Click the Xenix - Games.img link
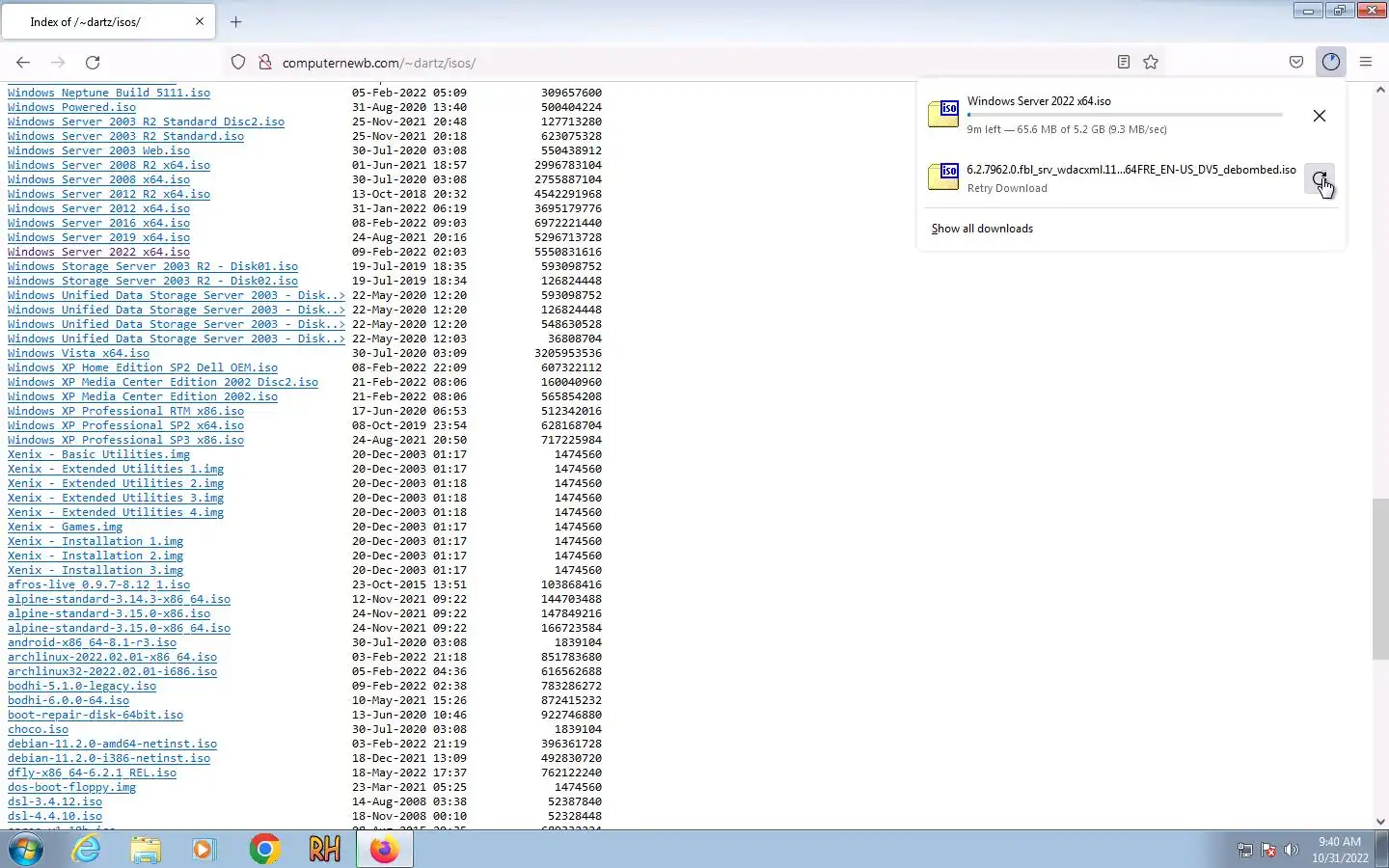 pyautogui.click(x=65, y=527)
